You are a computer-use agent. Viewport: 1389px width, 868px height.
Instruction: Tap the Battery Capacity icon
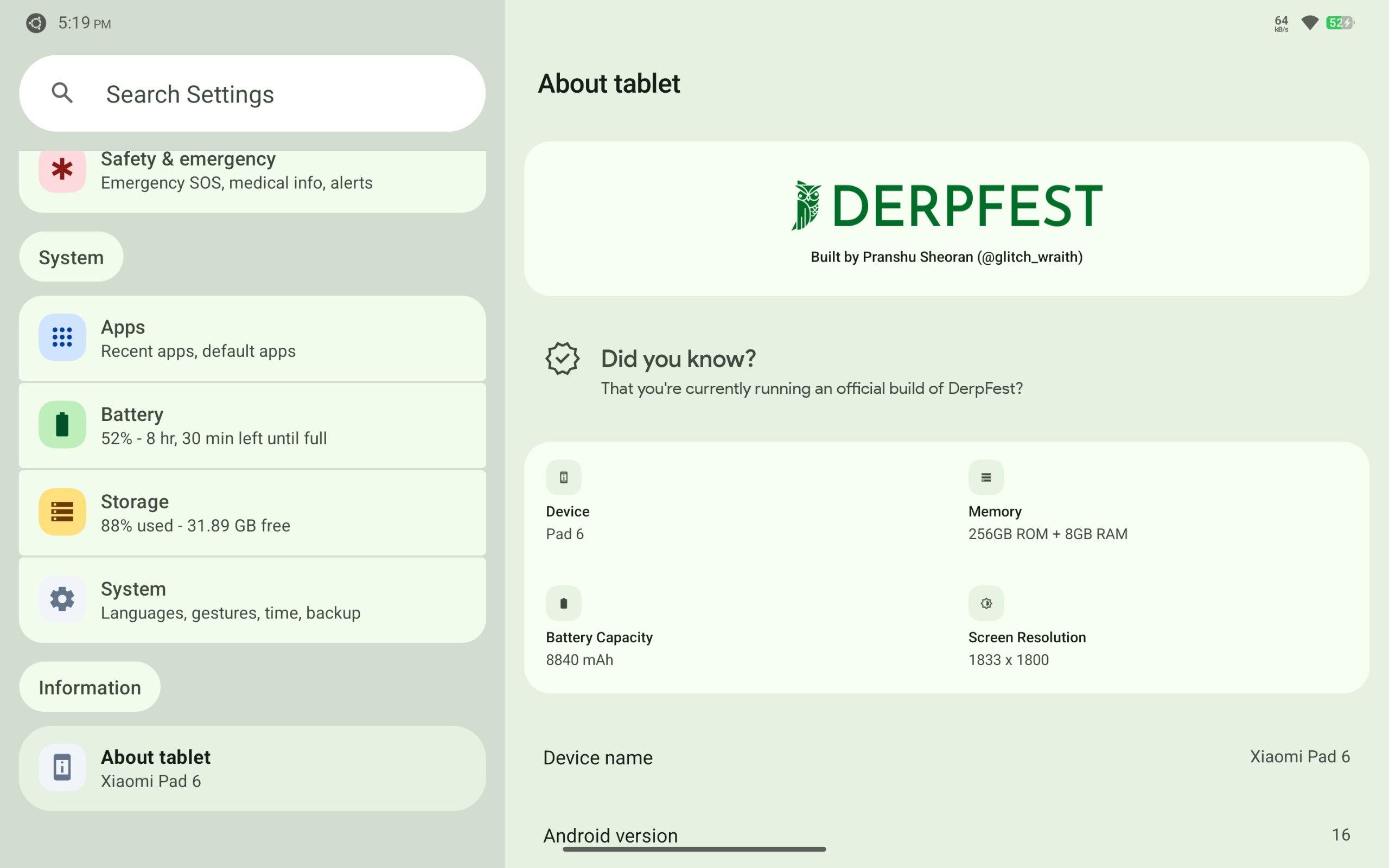tap(563, 603)
